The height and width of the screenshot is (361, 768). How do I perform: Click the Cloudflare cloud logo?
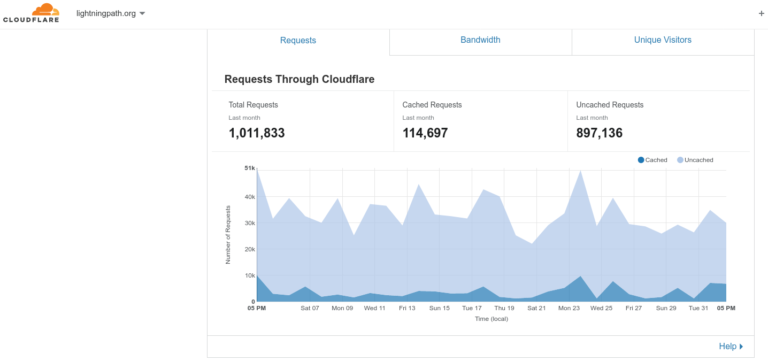(31, 13)
